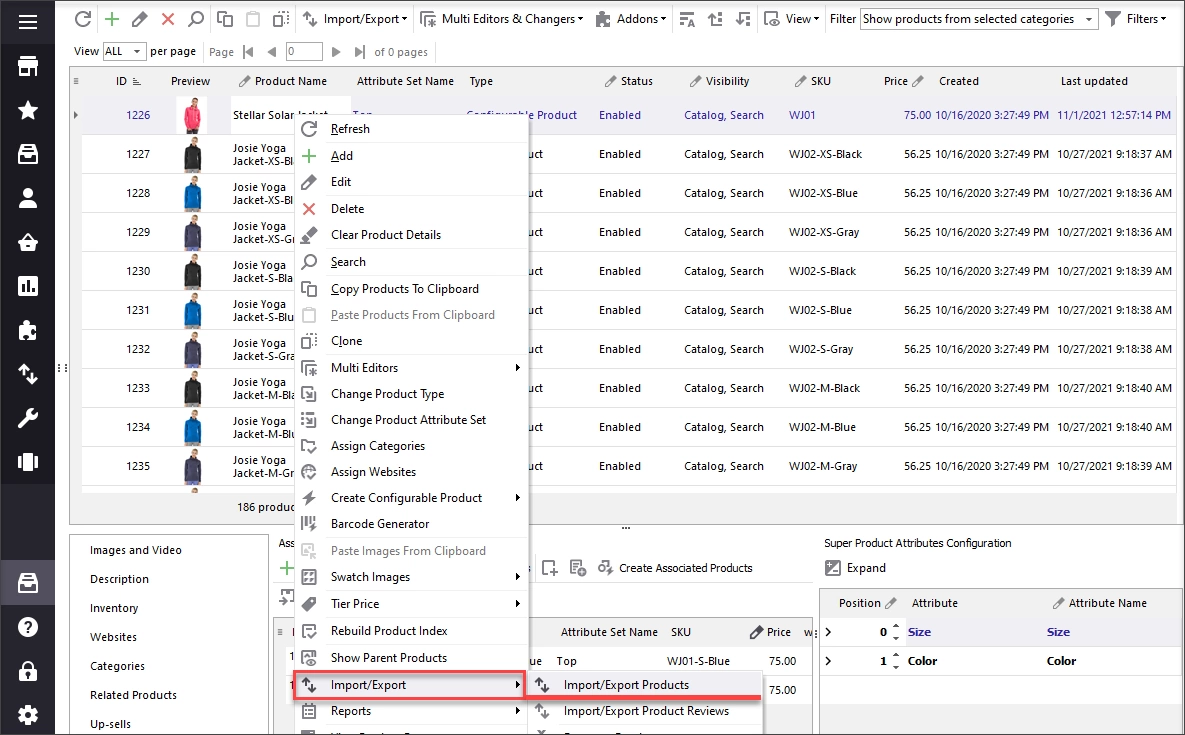The width and height of the screenshot is (1185, 735).
Task: Open the reports chart icon in sidebar
Action: (x=28, y=286)
